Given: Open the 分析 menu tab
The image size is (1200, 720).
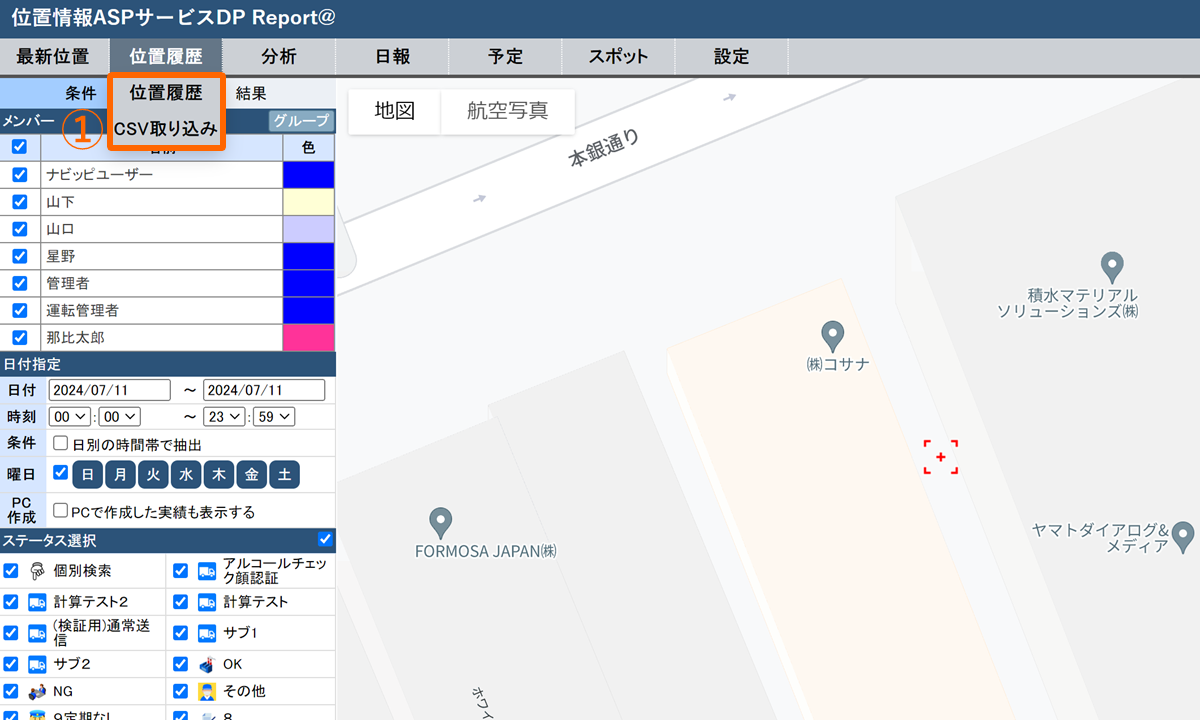Looking at the screenshot, I should [x=279, y=57].
